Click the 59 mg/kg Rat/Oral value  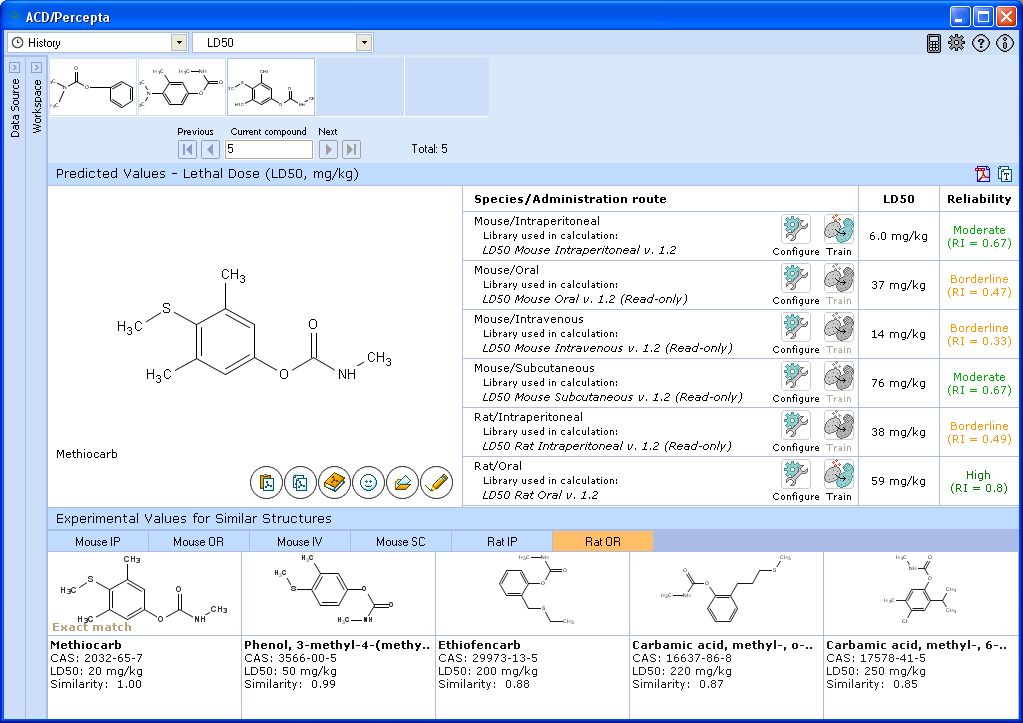tap(898, 481)
